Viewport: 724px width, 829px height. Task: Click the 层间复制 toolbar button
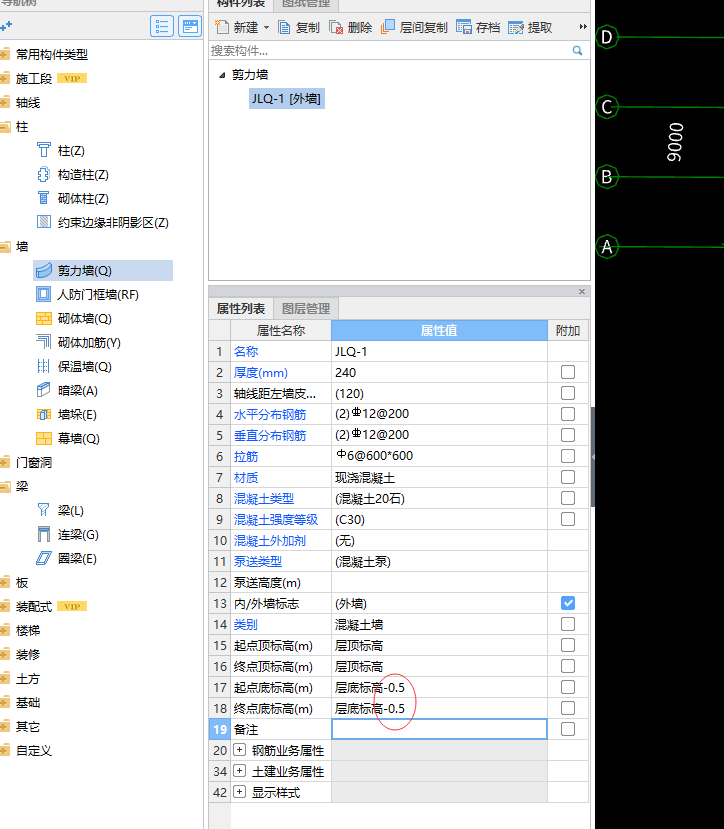[x=414, y=27]
